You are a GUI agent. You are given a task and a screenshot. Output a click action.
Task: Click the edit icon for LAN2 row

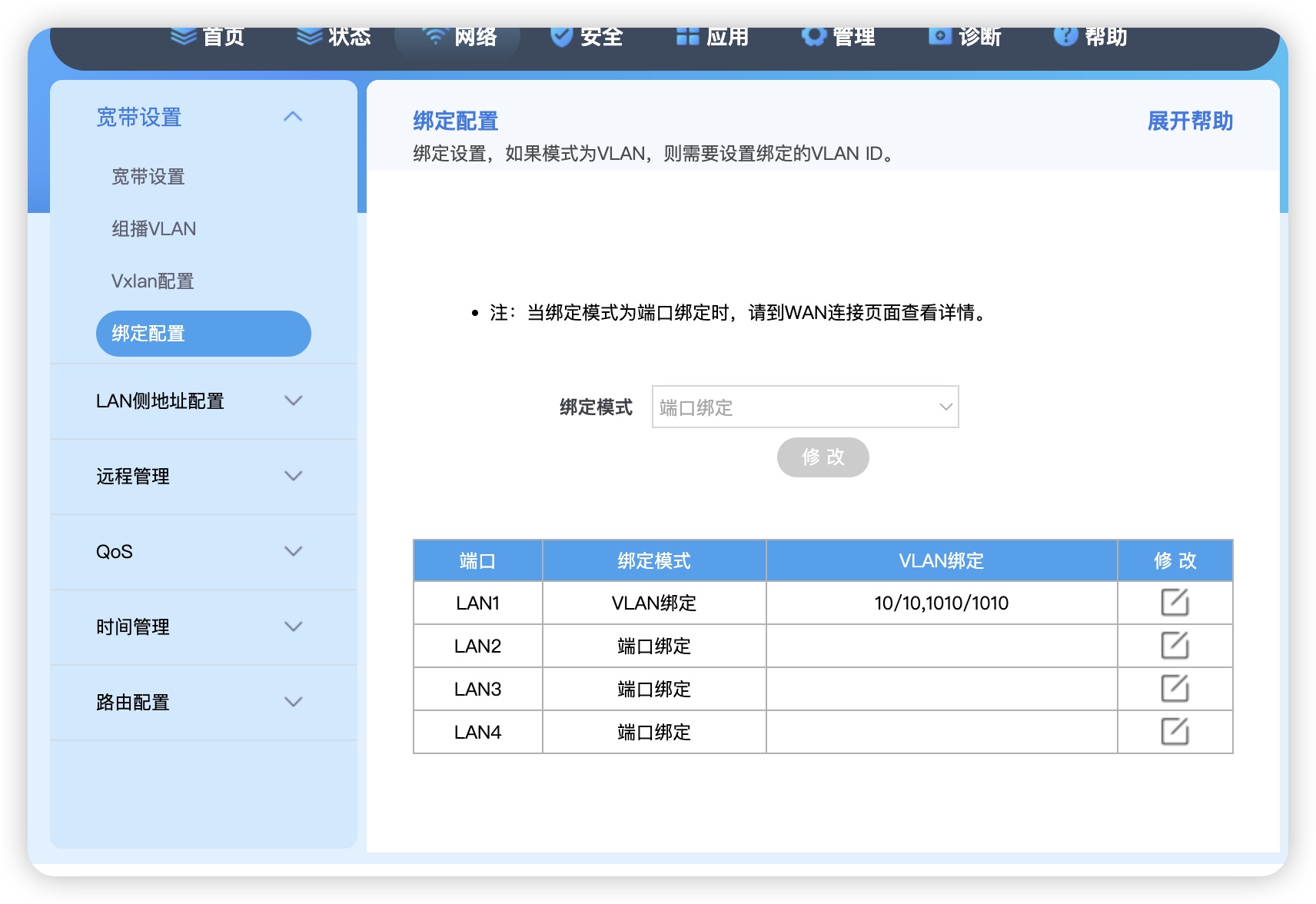[x=1175, y=646]
